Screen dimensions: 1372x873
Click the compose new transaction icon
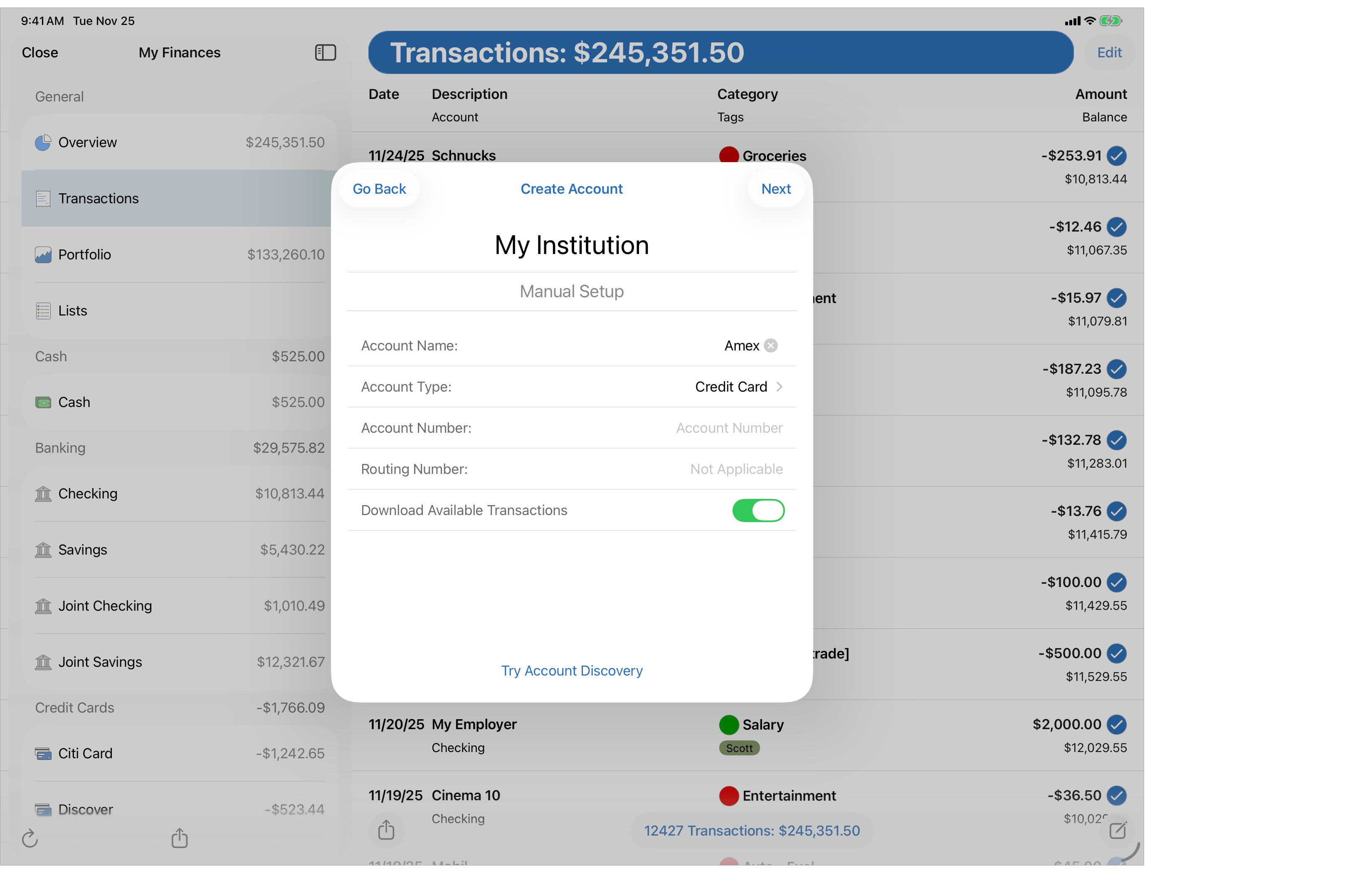1117,831
